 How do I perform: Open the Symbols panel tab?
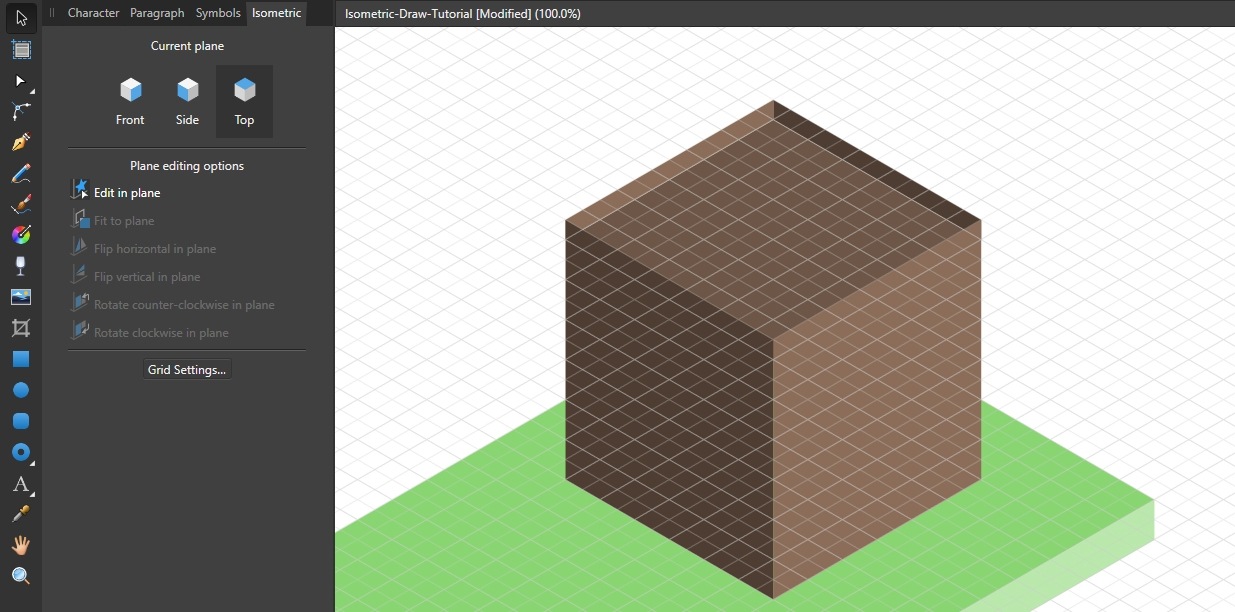point(218,13)
